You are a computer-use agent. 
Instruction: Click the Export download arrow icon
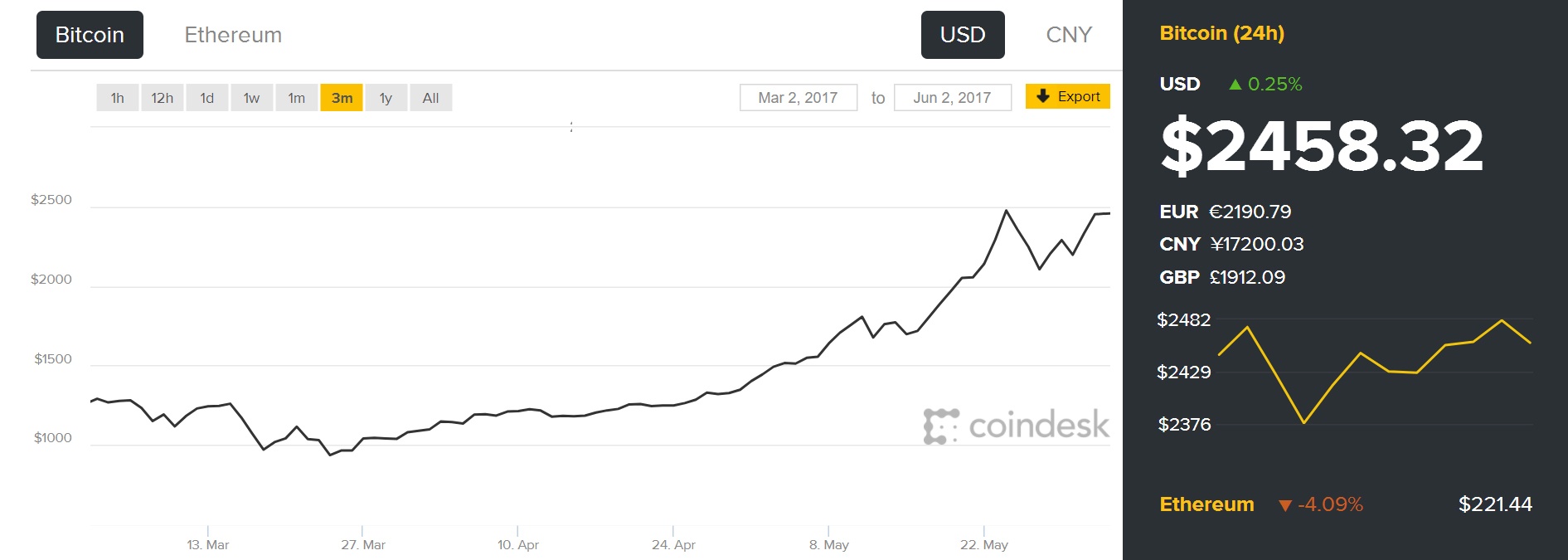click(1043, 96)
